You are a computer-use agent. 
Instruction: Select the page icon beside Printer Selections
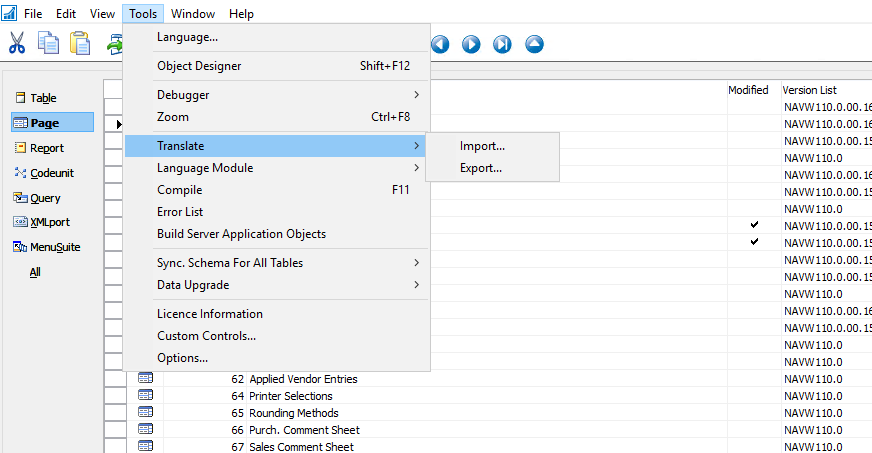pos(146,396)
